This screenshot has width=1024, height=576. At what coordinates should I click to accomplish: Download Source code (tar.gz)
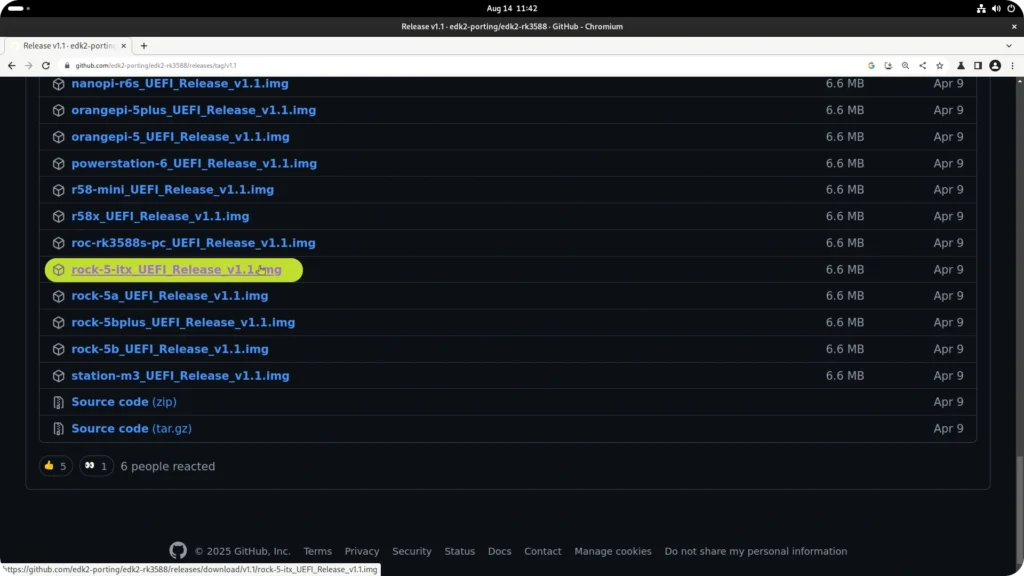131,428
